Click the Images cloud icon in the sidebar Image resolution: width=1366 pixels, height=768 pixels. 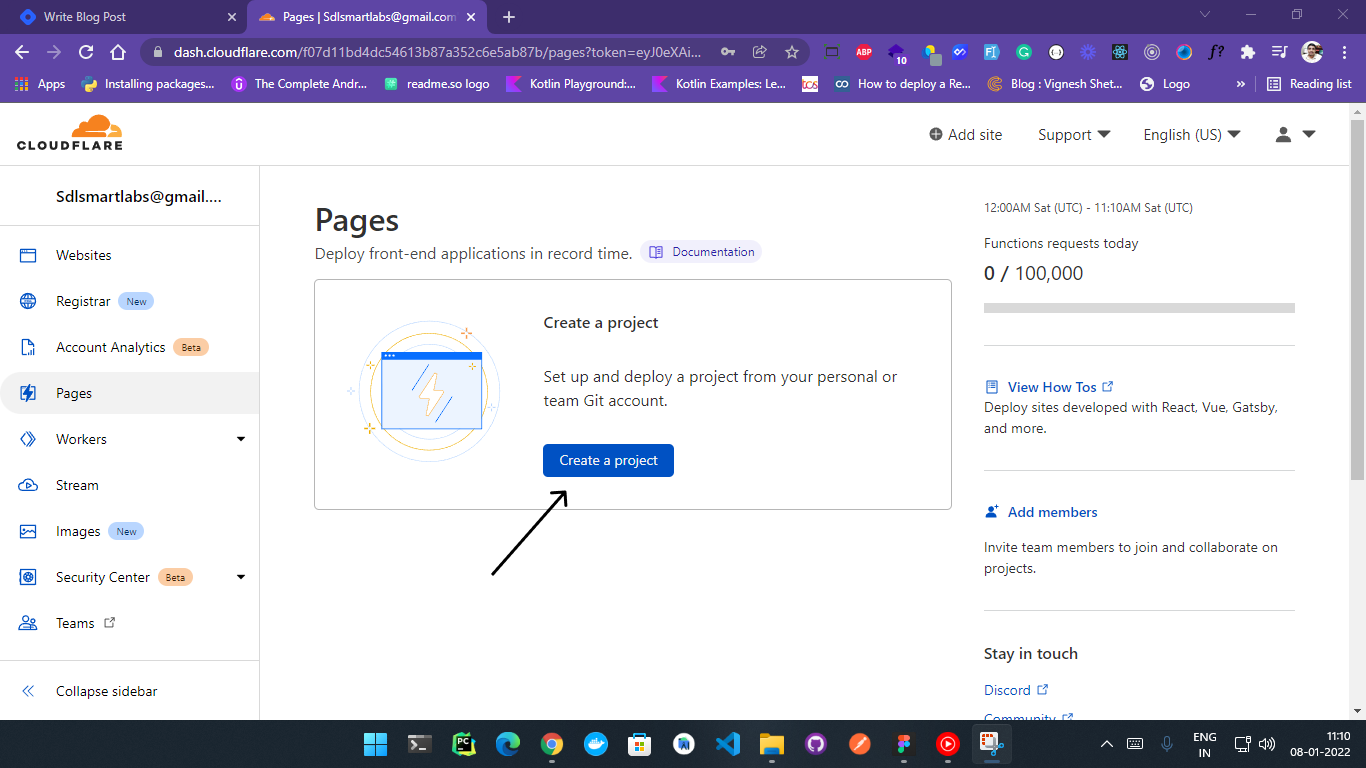[x=28, y=531]
